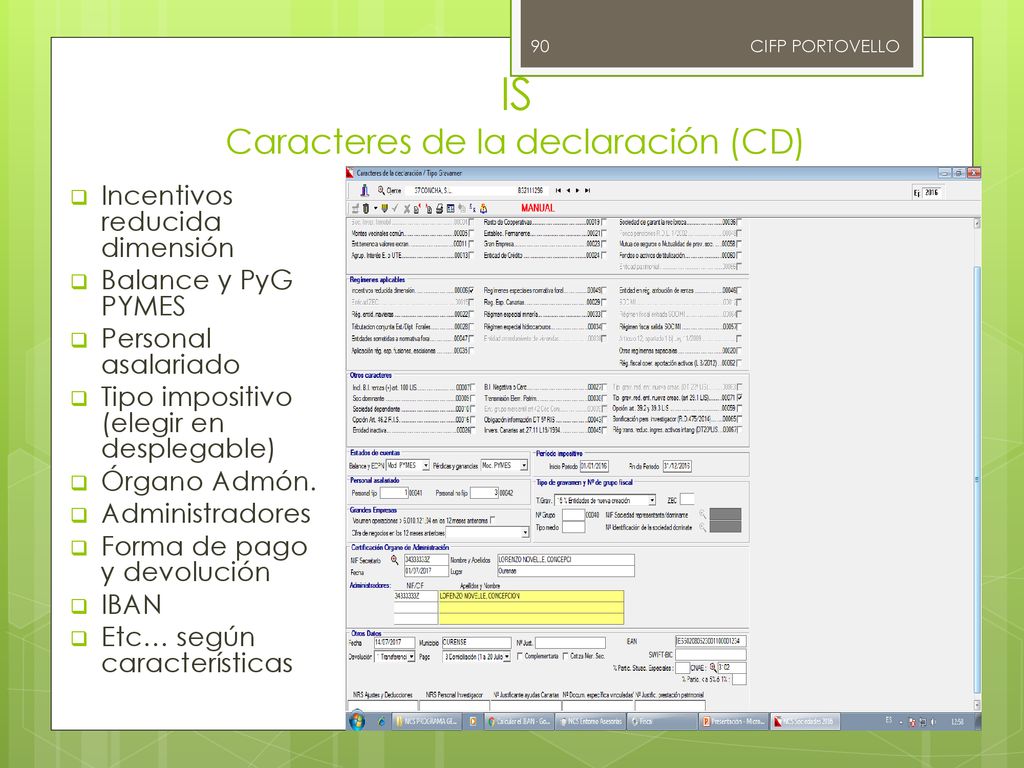1024x768 pixels.
Task: Open Balance y ECPN model dropdown
Action: [x=426, y=466]
